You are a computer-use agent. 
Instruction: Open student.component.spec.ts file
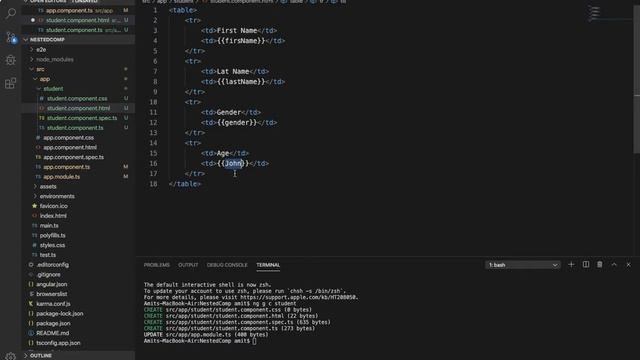82,118
